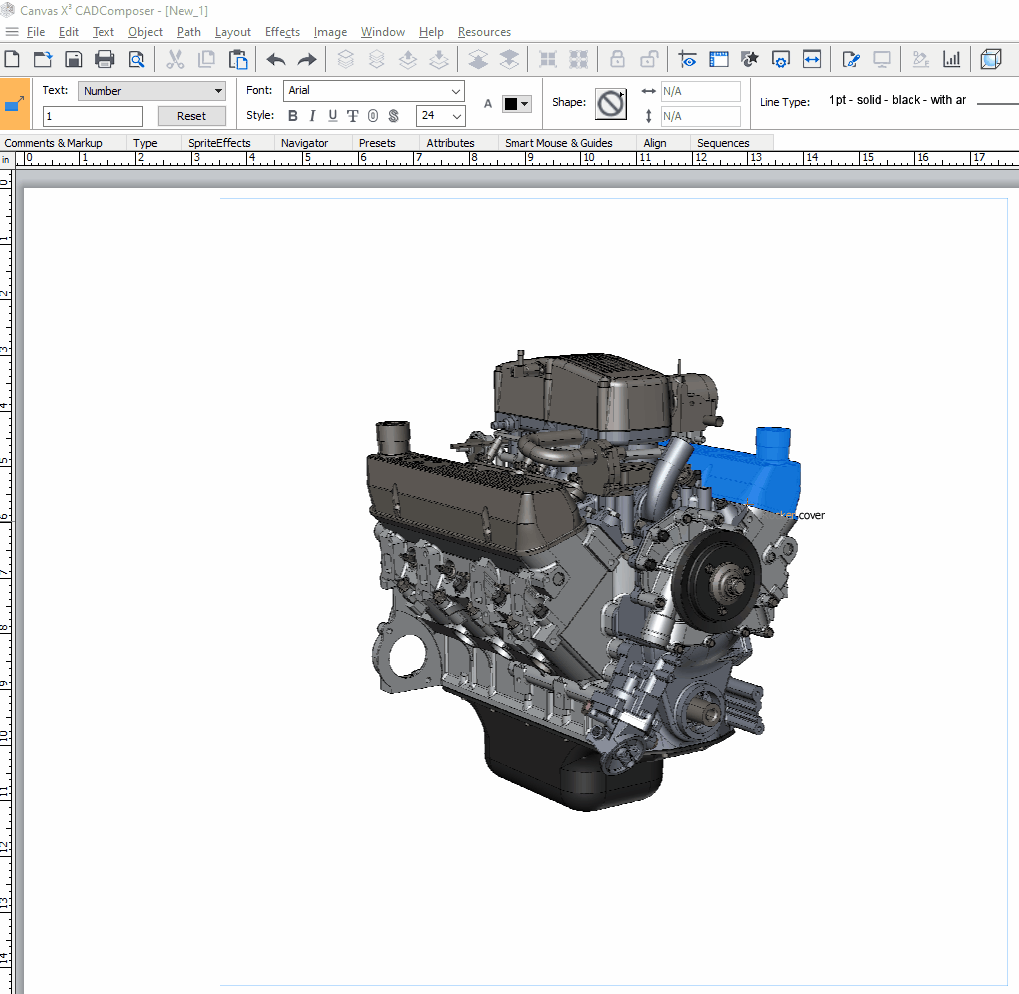Switch to the Navigator tab
The image size is (1019, 994).
[304, 143]
